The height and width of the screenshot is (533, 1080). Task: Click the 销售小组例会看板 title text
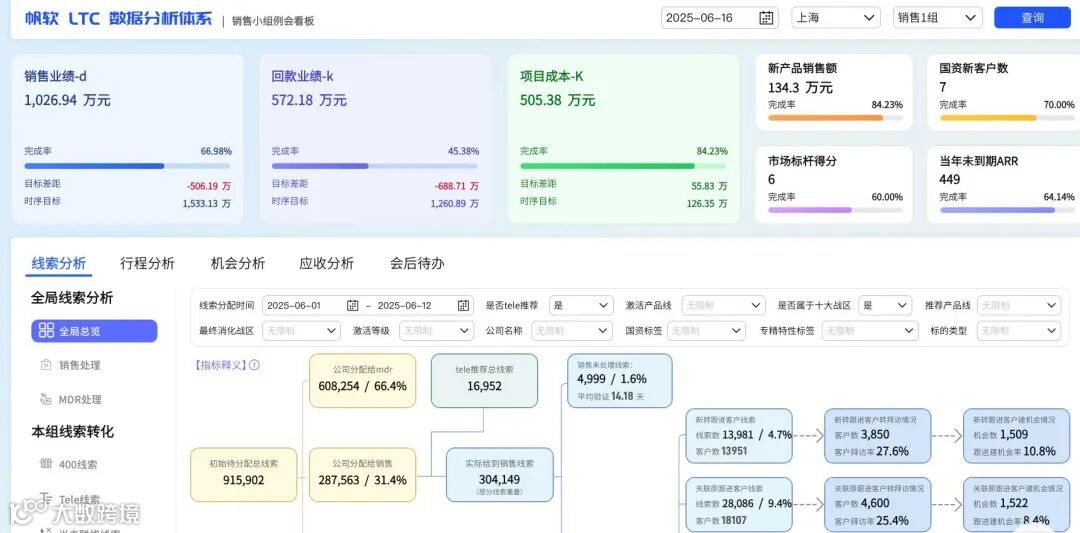[x=273, y=21]
